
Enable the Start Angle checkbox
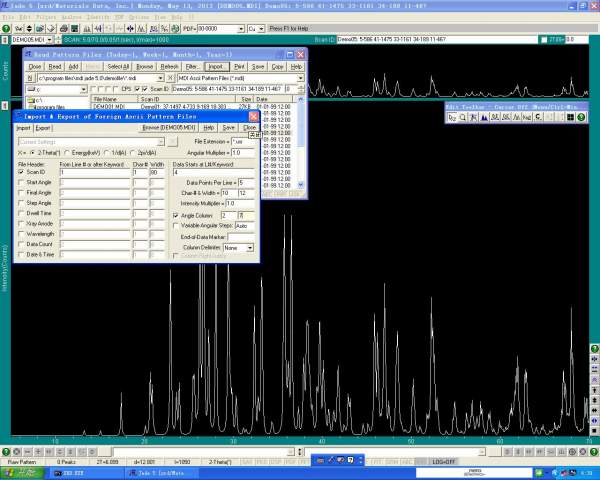tap(21, 182)
